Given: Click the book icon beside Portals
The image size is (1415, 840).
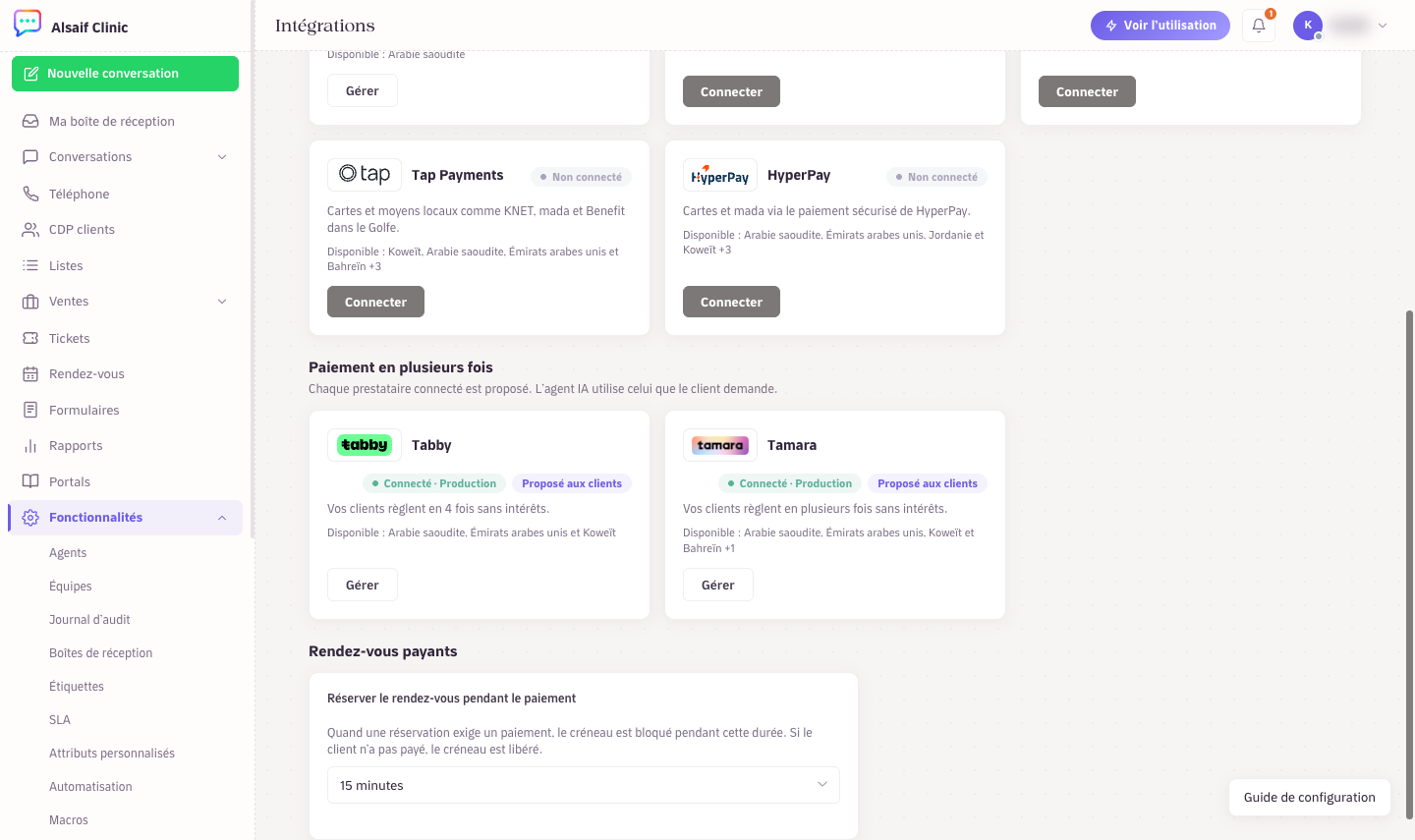Looking at the screenshot, I should [x=30, y=481].
